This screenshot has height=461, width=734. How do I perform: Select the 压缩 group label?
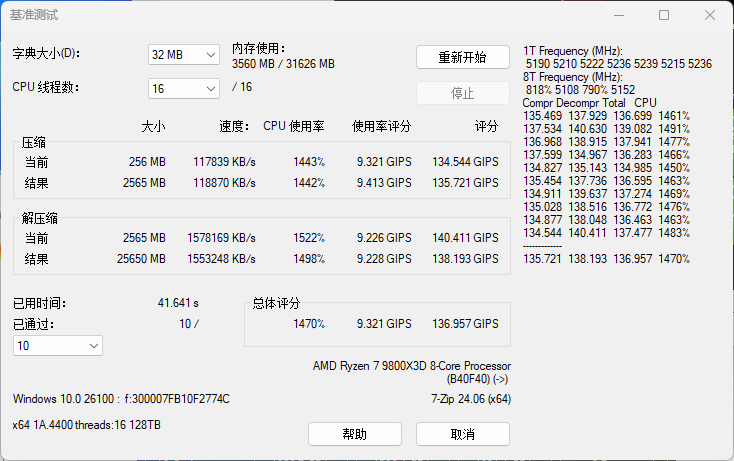(x=34, y=143)
